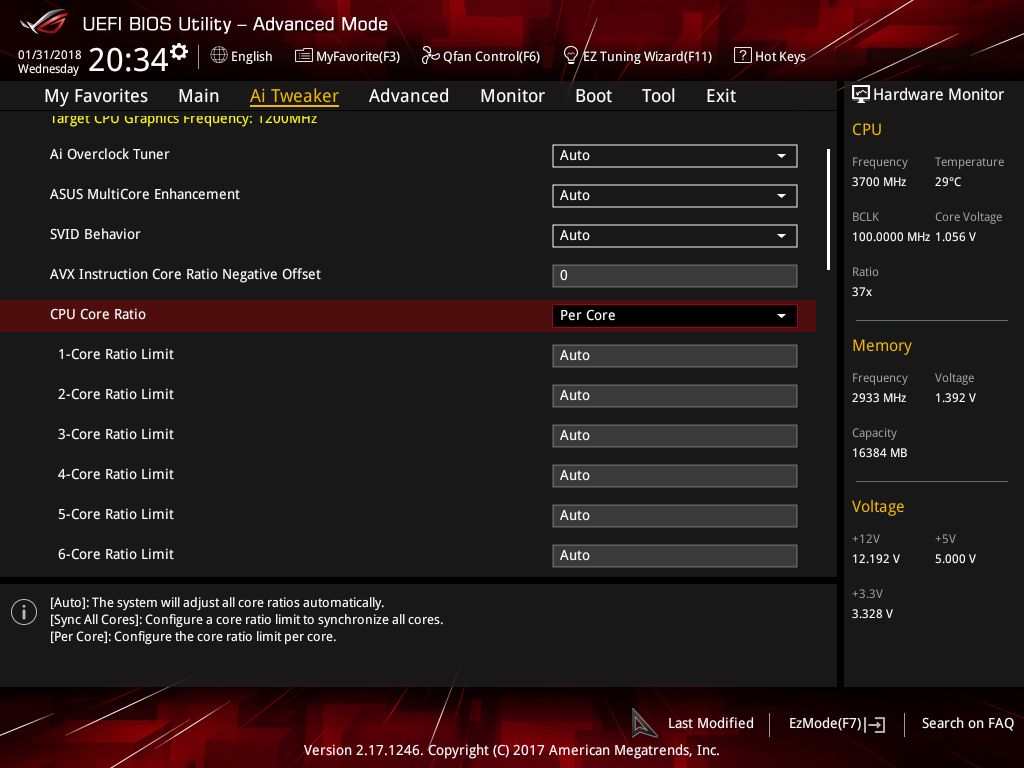Click the +5V 5.000 V reading
The width and height of the screenshot is (1024, 768).
(955, 559)
